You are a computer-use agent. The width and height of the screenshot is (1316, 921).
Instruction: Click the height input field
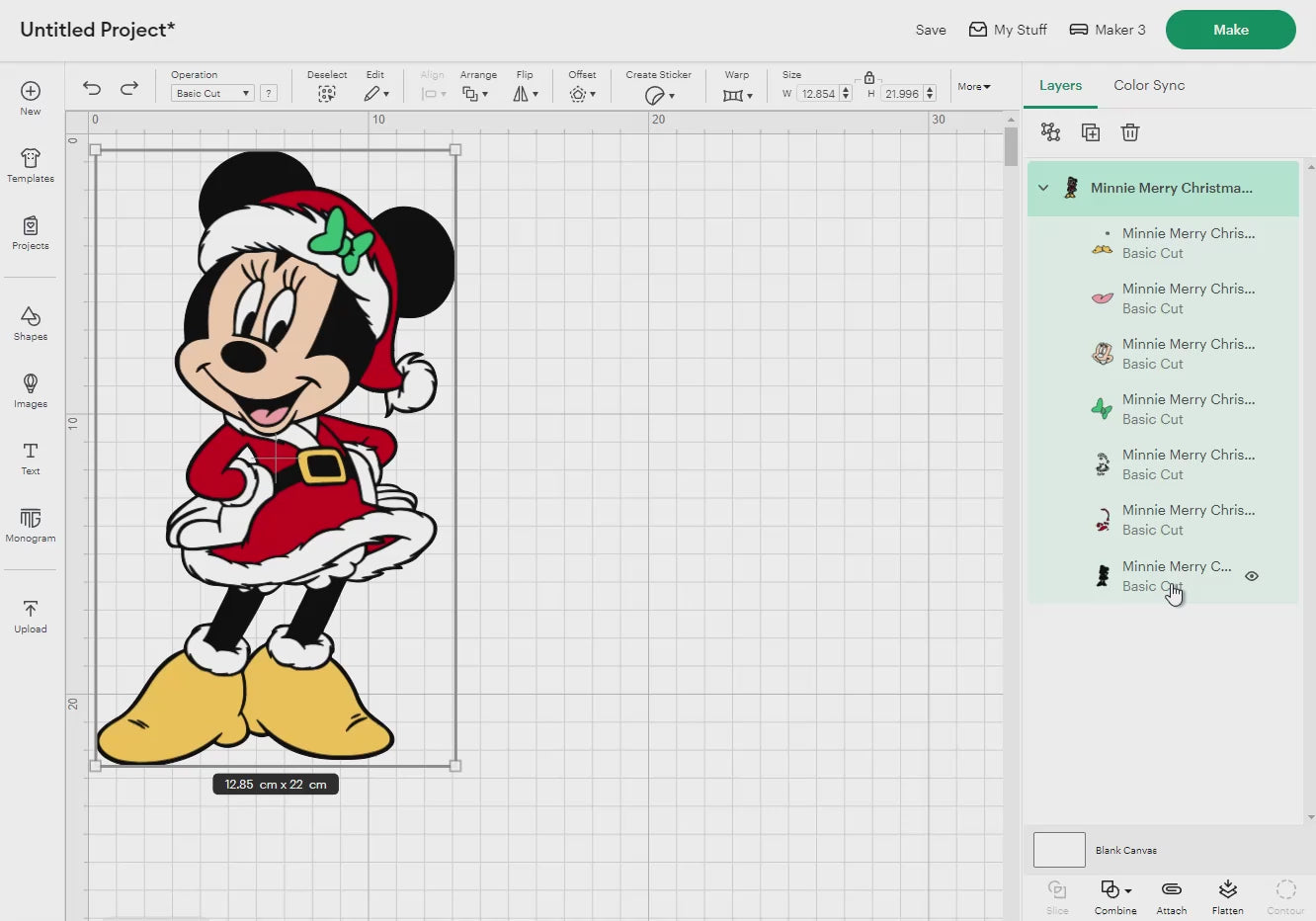tap(902, 94)
